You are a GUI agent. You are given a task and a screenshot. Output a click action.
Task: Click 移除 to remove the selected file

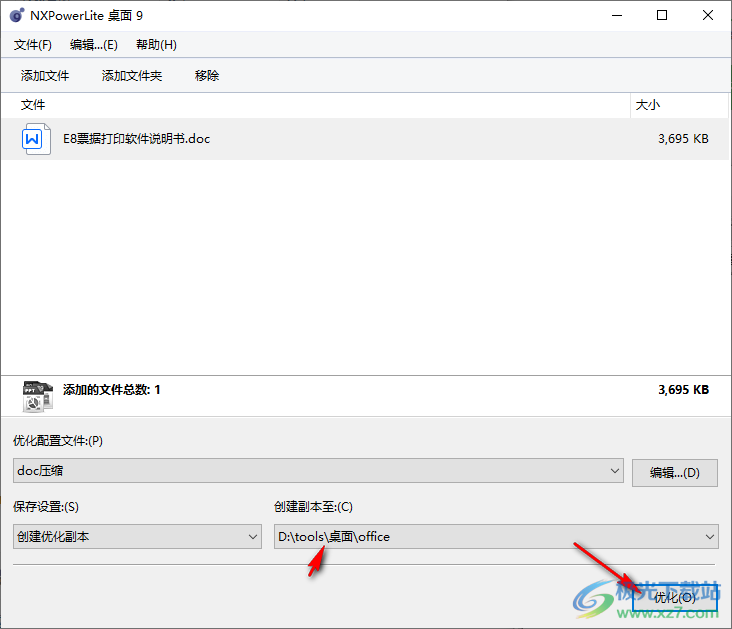tap(207, 76)
